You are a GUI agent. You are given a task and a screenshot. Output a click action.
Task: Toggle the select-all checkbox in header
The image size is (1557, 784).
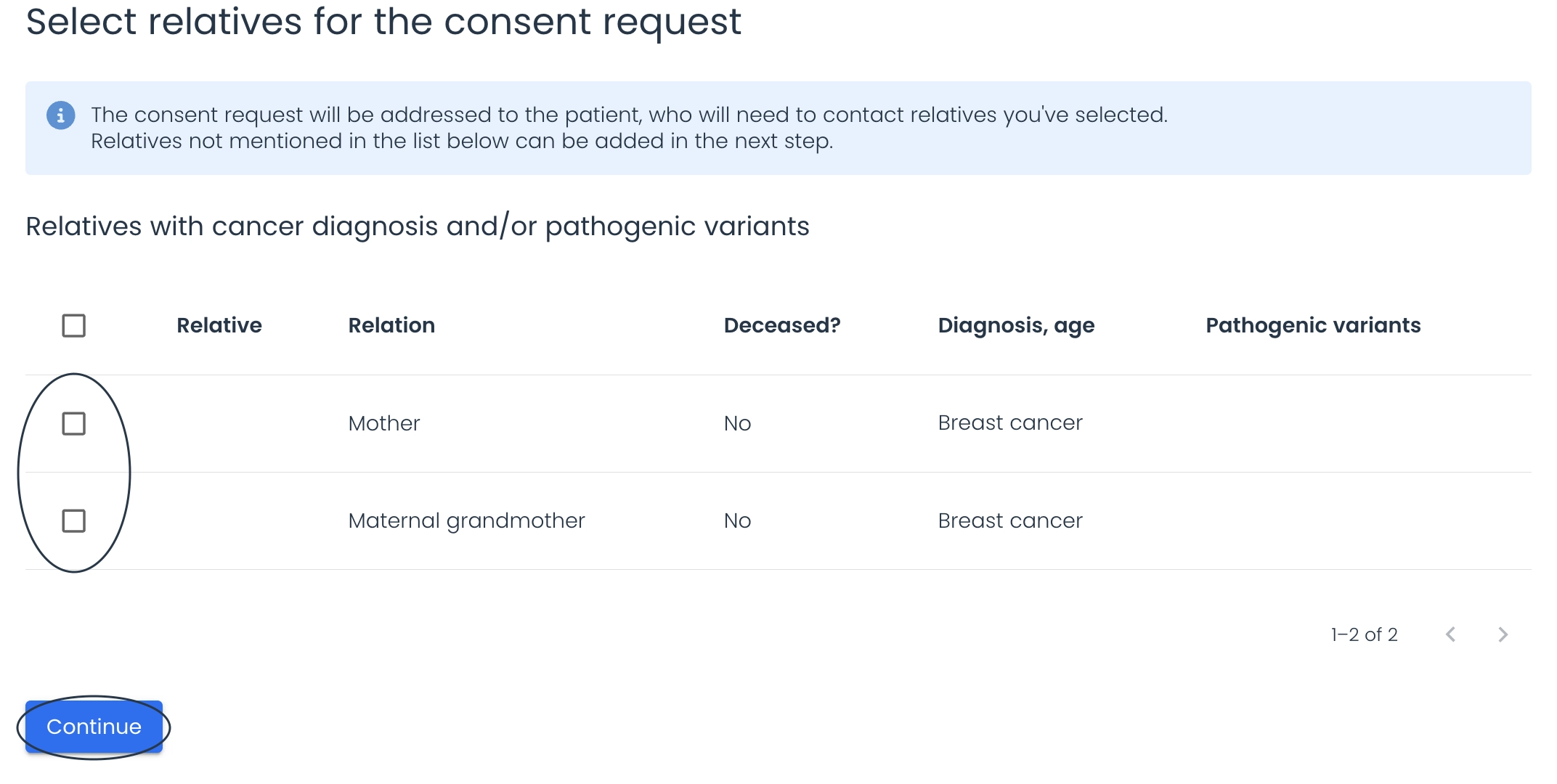73,325
